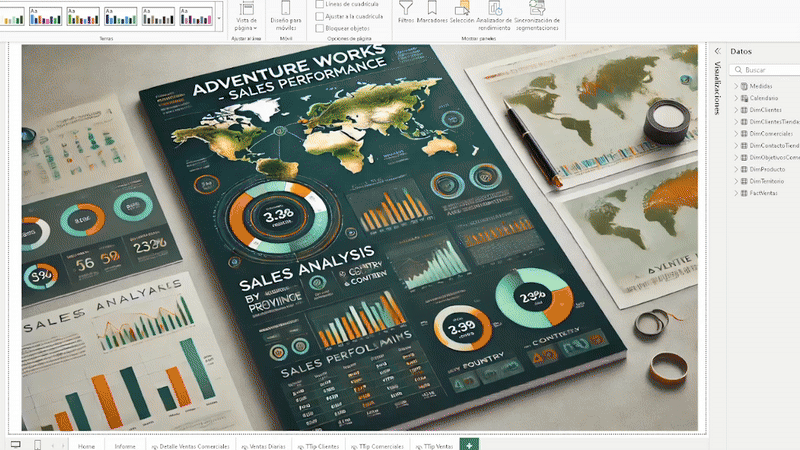Expand the themes gallery dropdown arrow
The image size is (800, 450).
pos(218,18)
